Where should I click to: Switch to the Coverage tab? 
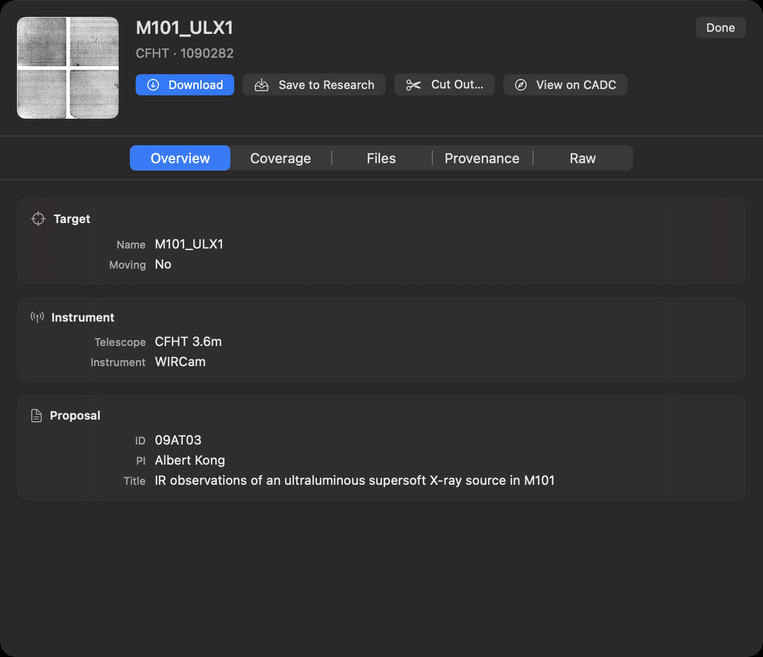(x=281, y=158)
